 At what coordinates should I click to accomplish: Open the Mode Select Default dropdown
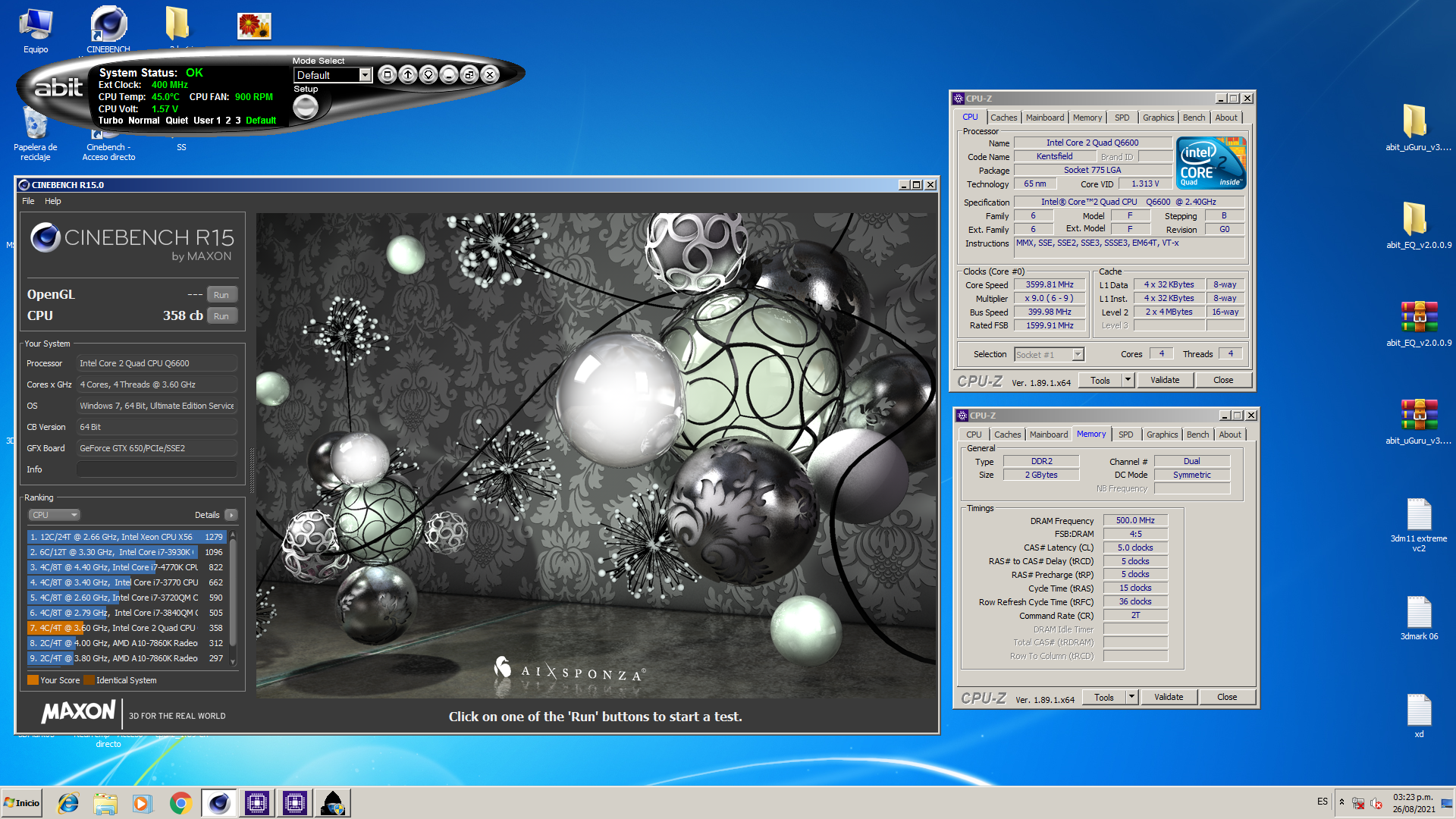coord(366,75)
